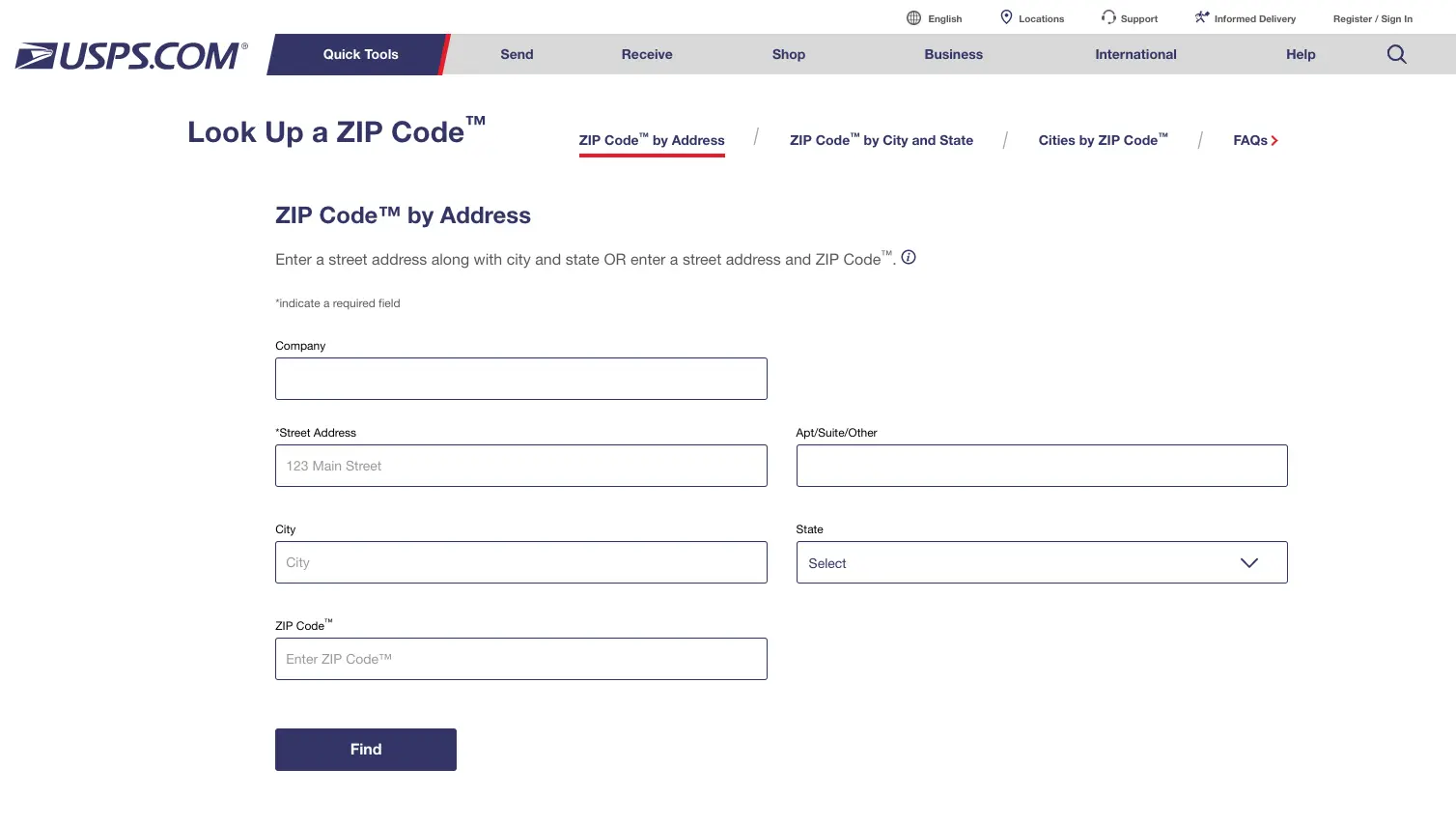
Task: Open the Quick Tools menu
Action: (360, 54)
